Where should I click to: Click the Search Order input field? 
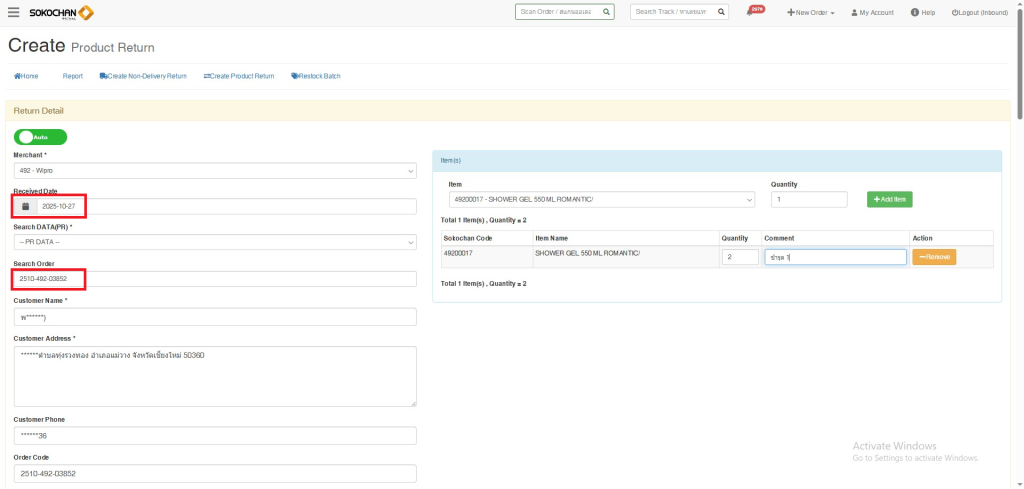point(214,278)
